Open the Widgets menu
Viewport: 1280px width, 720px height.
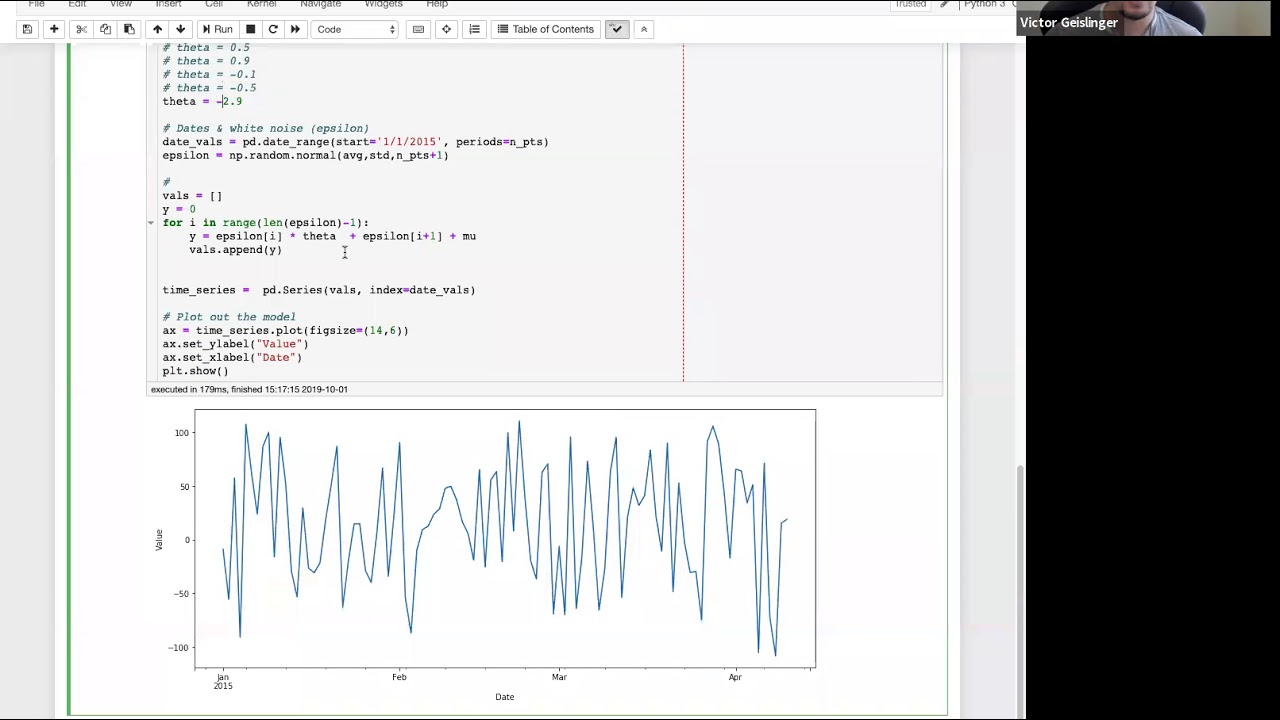(x=384, y=4)
